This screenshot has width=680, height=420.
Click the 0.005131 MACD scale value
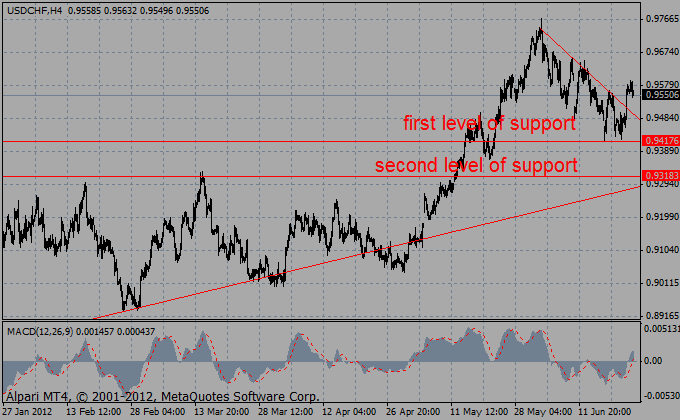(x=661, y=328)
